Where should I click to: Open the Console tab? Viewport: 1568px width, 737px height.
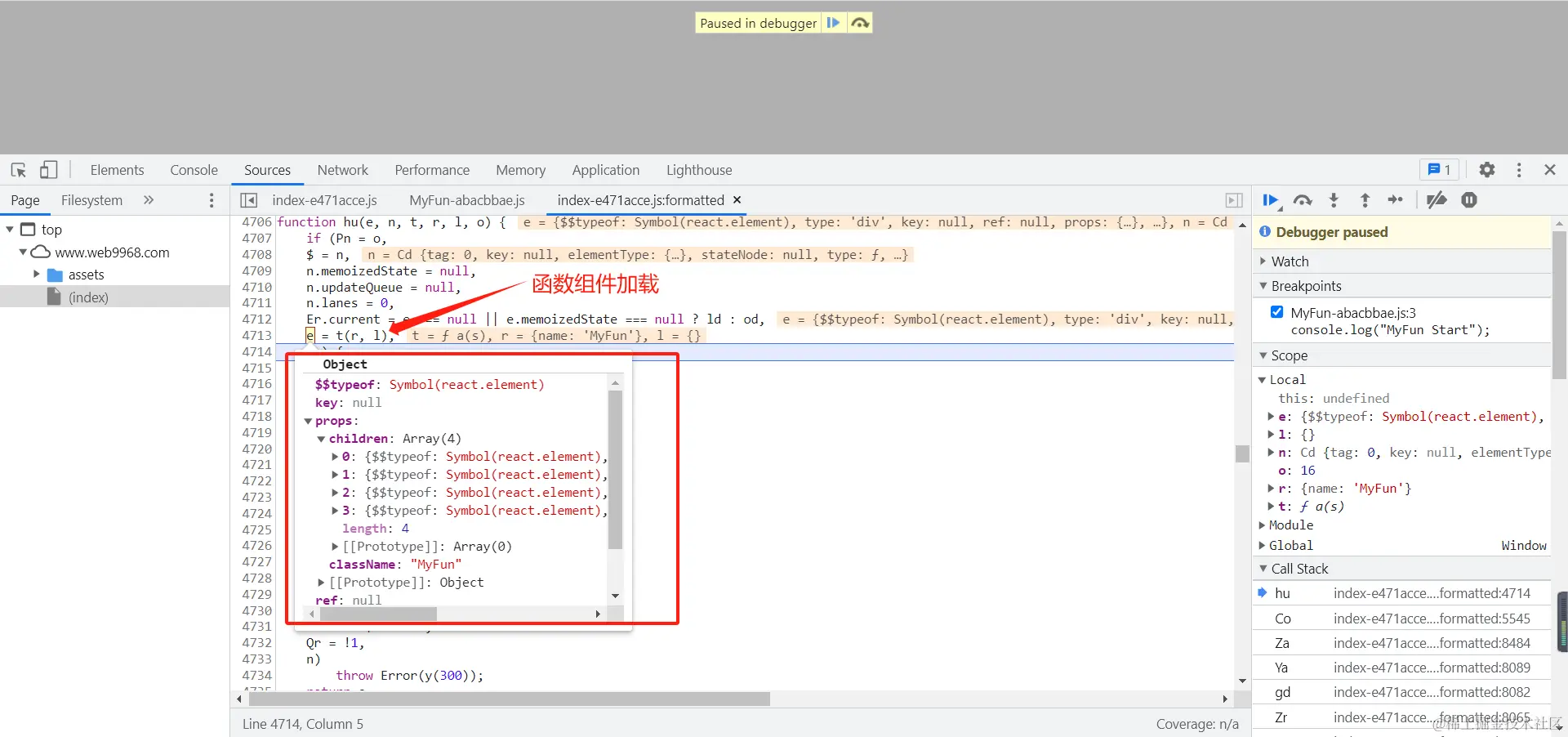click(x=194, y=170)
